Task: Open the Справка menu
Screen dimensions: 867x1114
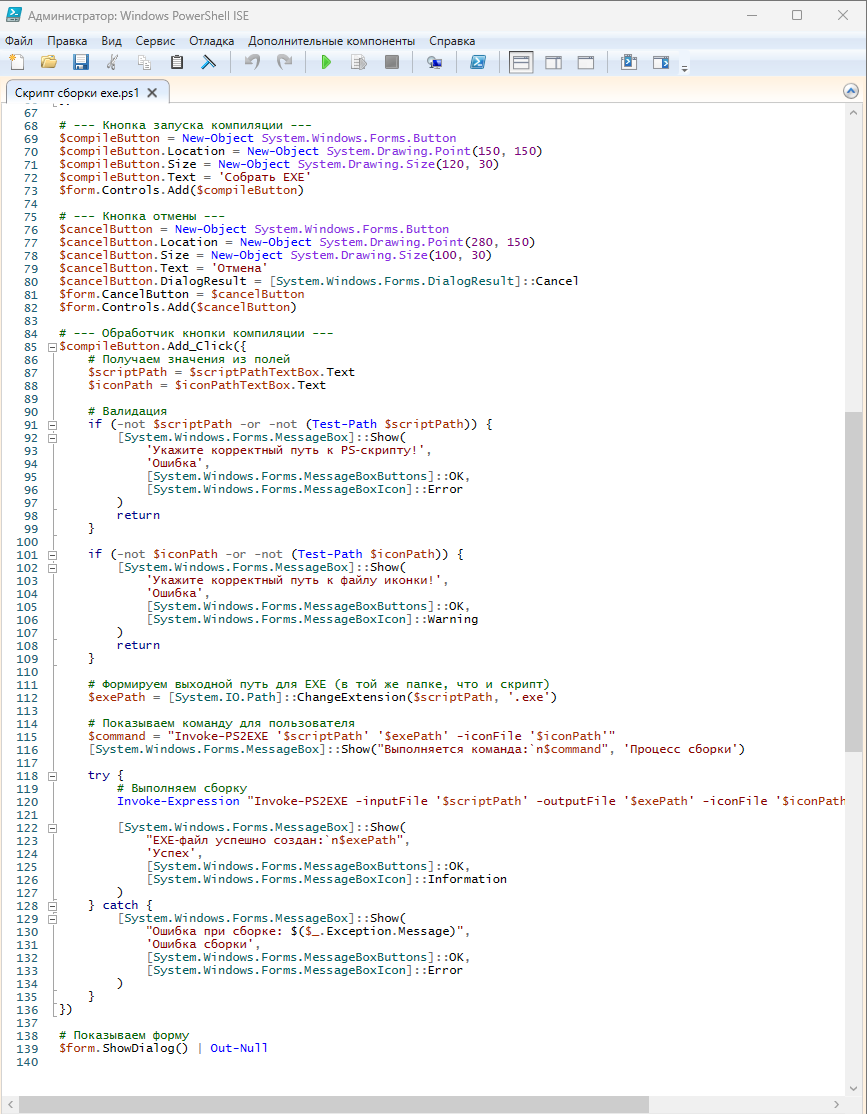Action: click(452, 40)
